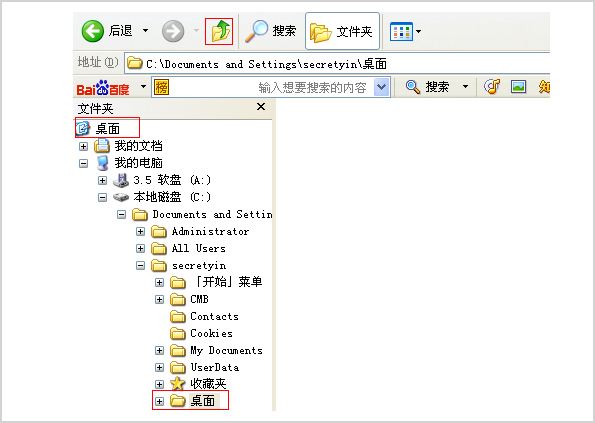Image resolution: width=595 pixels, height=423 pixels.
Task: Collapse the 本地磁盘 (C:) tree node
Action: [x=102, y=197]
